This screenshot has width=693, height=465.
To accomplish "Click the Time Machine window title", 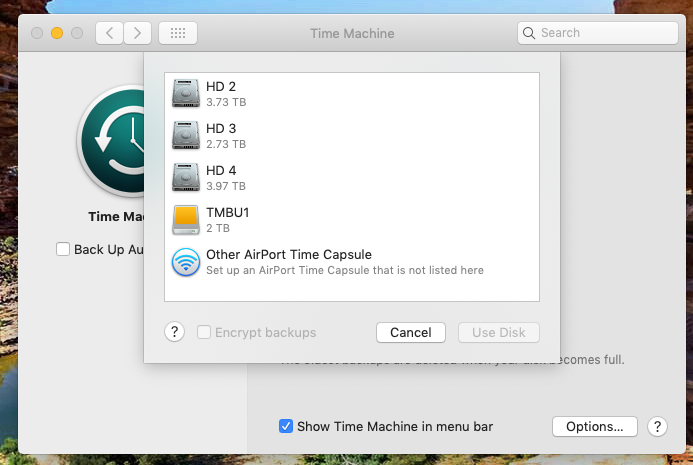I will [x=352, y=34].
